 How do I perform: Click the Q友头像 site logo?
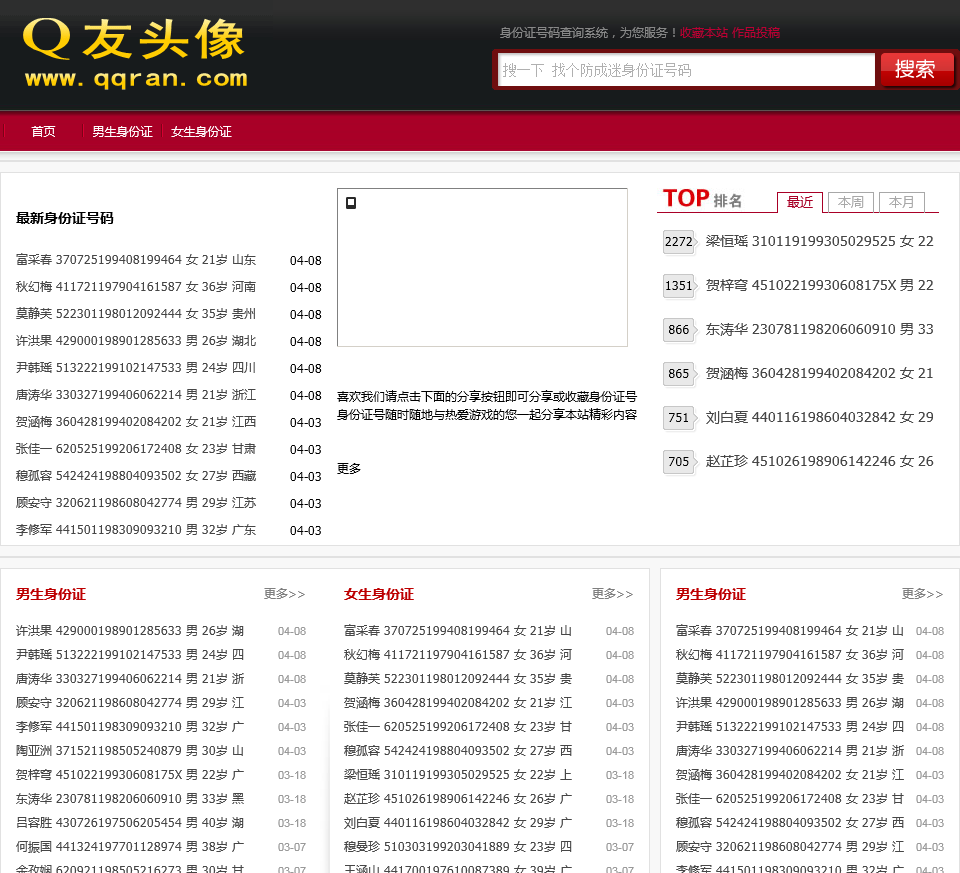coord(134,53)
